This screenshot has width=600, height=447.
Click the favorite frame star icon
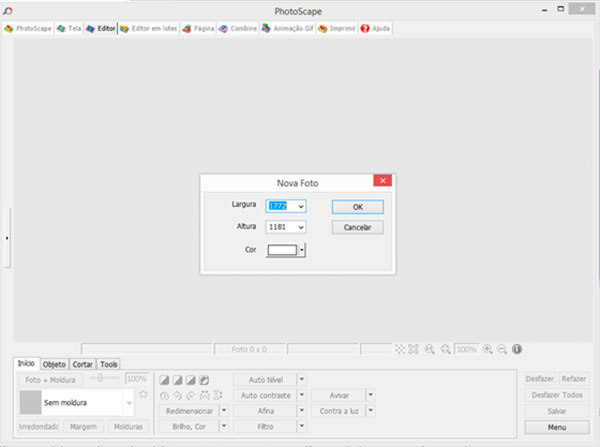143,394
